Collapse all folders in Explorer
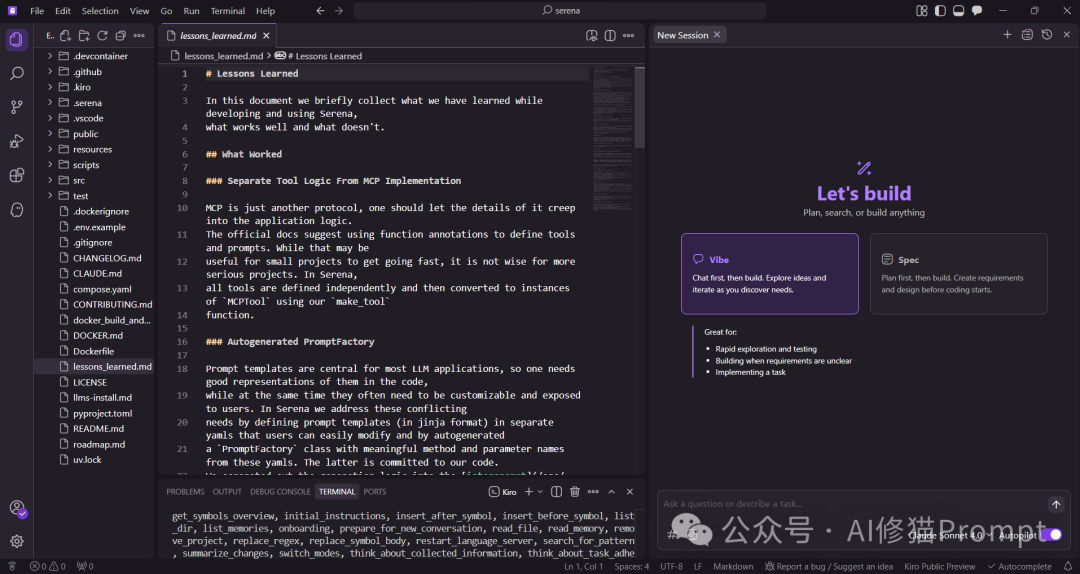 121,35
